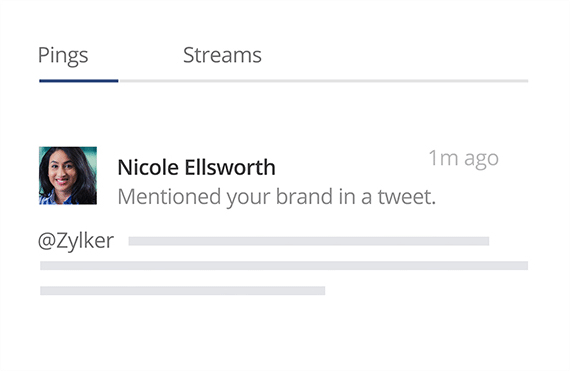Click the '1m ago' timestamp

click(463, 159)
